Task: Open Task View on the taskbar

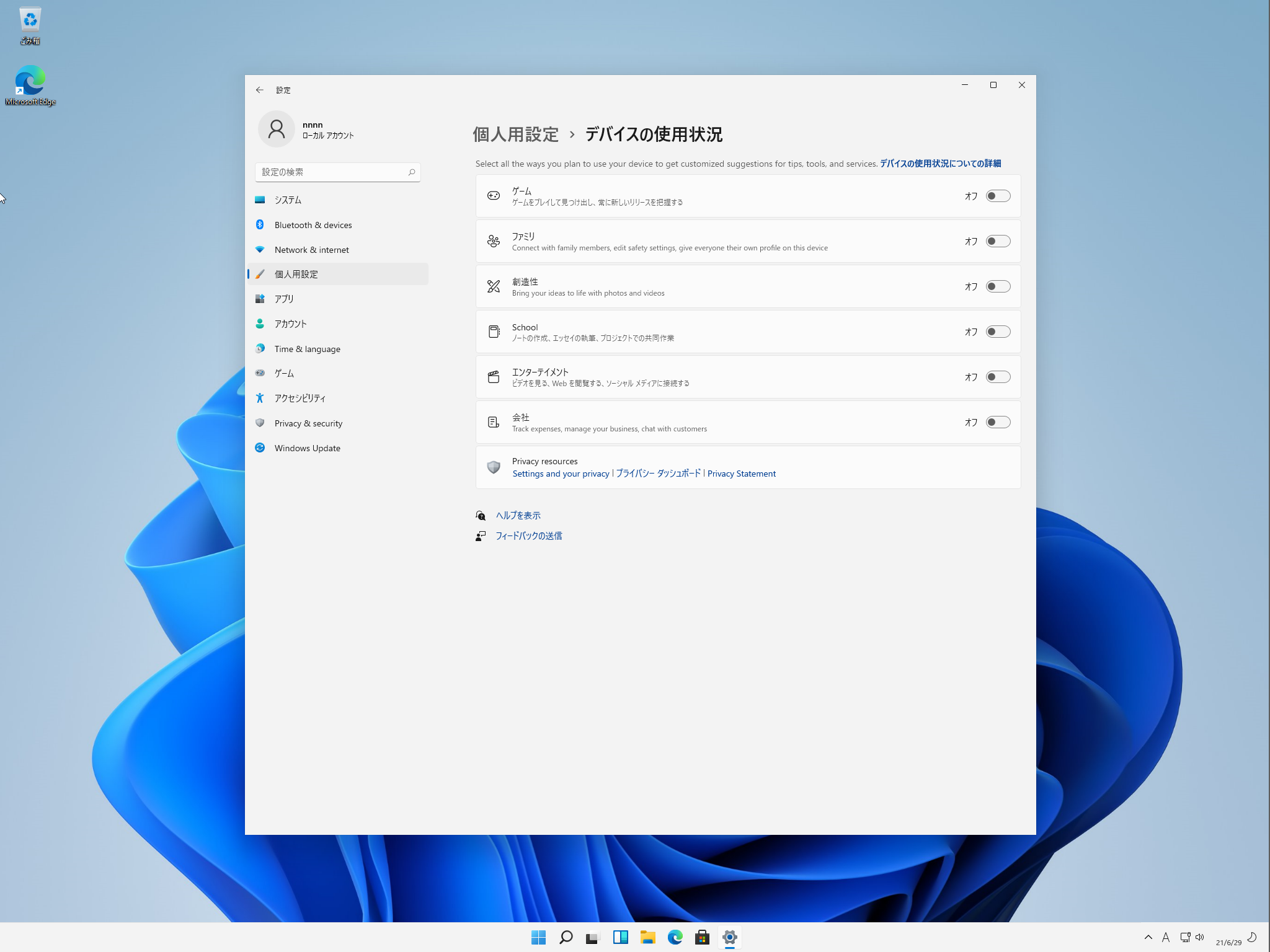Action: (x=593, y=937)
